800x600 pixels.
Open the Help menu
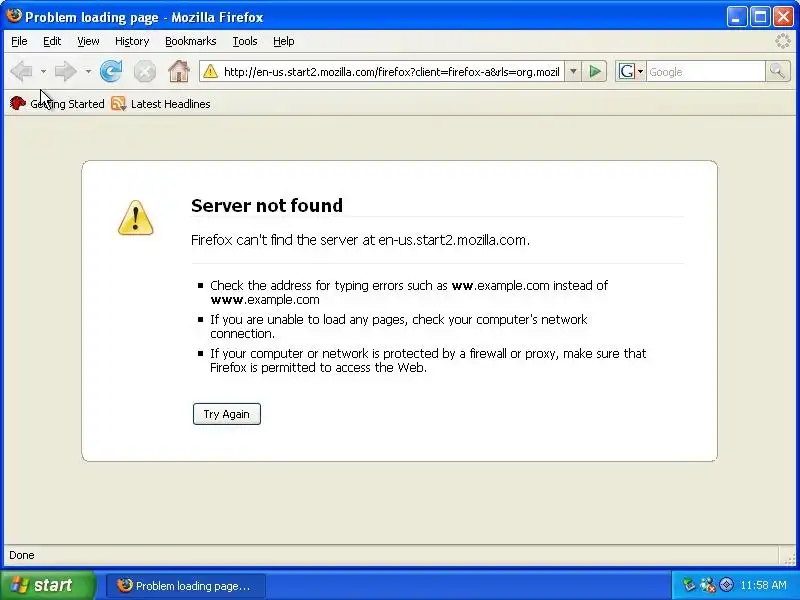[284, 41]
